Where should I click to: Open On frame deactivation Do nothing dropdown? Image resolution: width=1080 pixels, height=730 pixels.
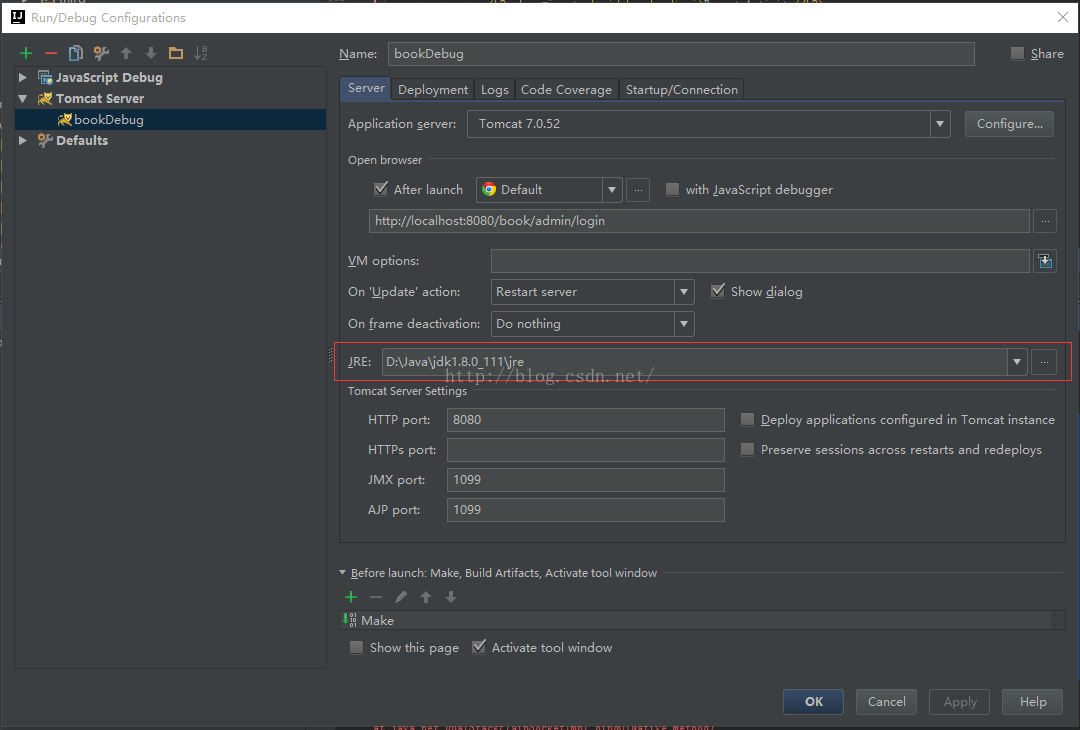pyautogui.click(x=684, y=324)
